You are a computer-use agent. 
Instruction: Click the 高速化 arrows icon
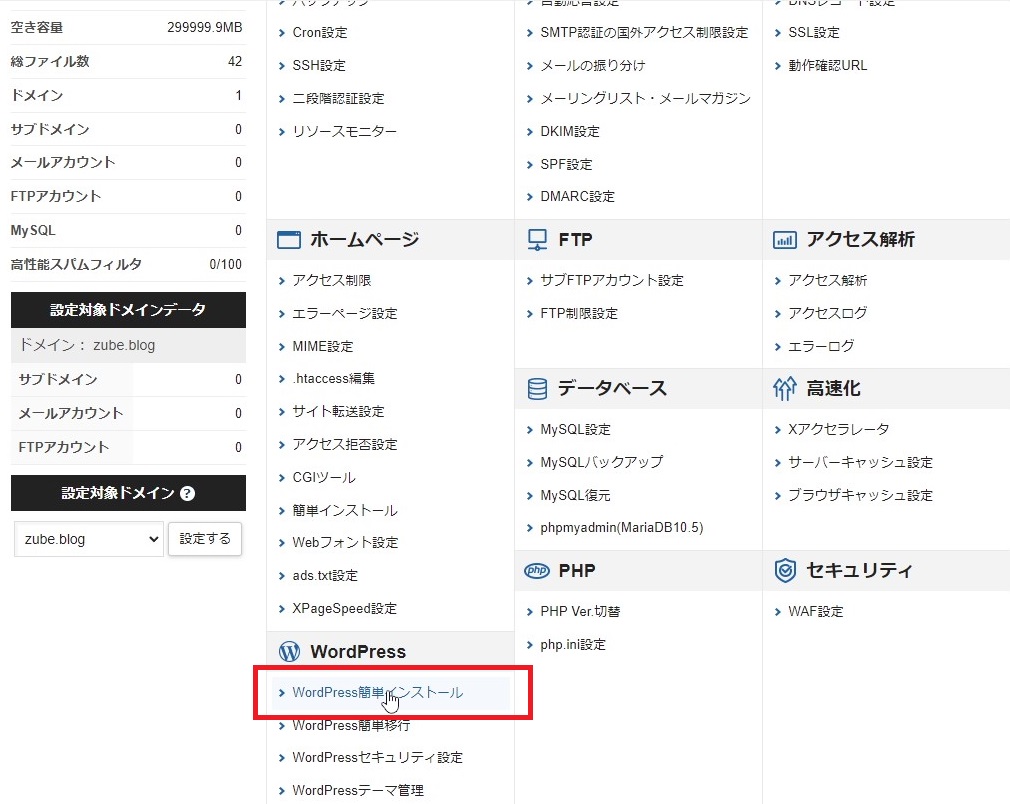785,388
